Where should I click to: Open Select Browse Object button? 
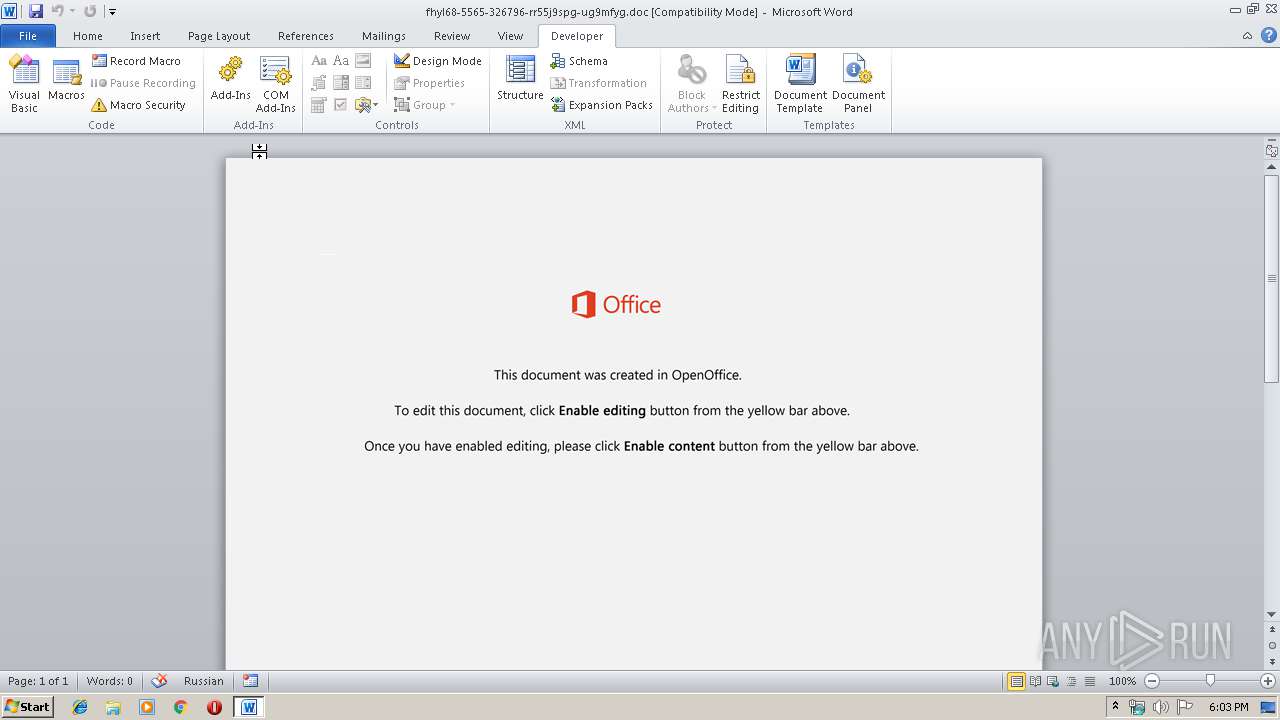1271,646
